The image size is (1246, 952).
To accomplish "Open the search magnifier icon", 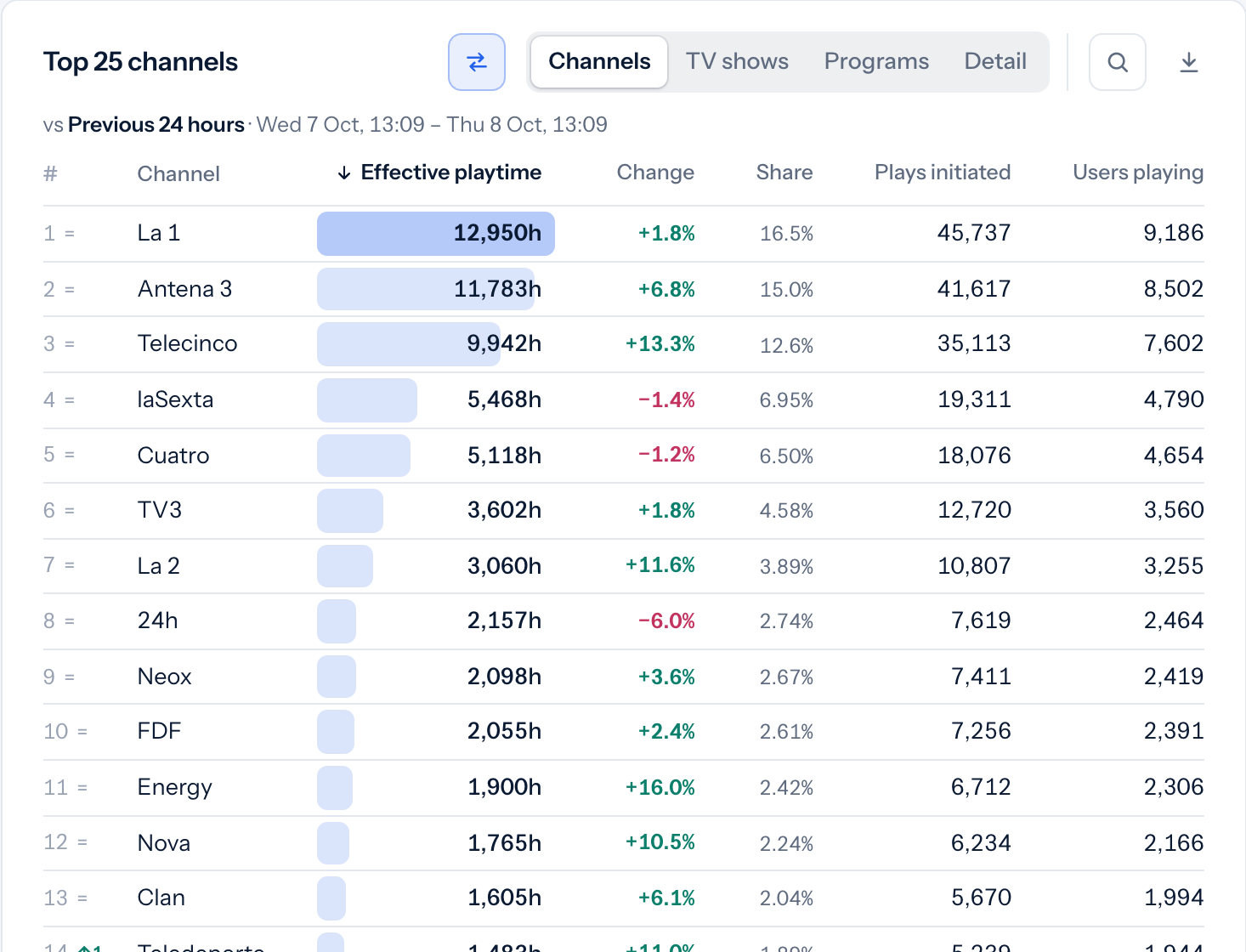I will tap(1118, 62).
